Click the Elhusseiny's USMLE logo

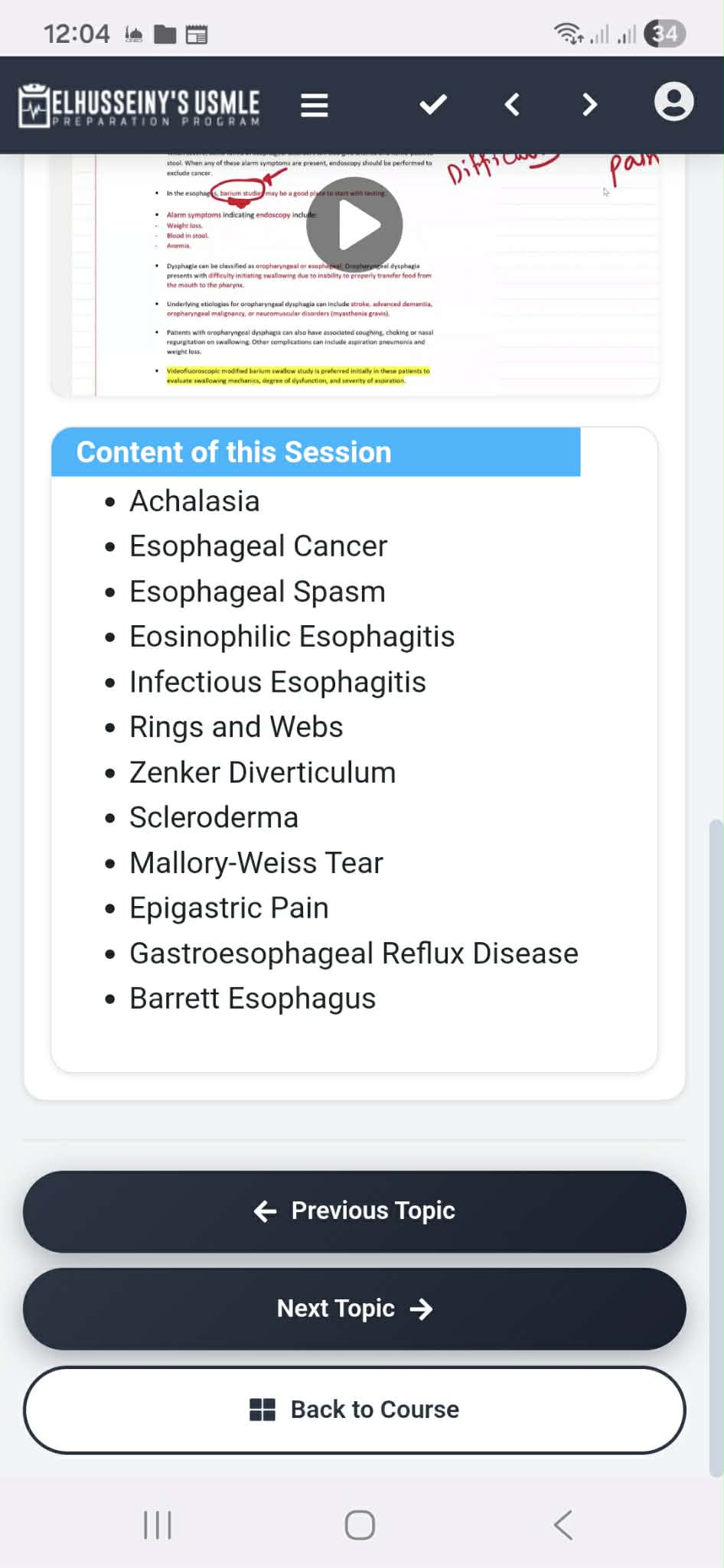139,106
